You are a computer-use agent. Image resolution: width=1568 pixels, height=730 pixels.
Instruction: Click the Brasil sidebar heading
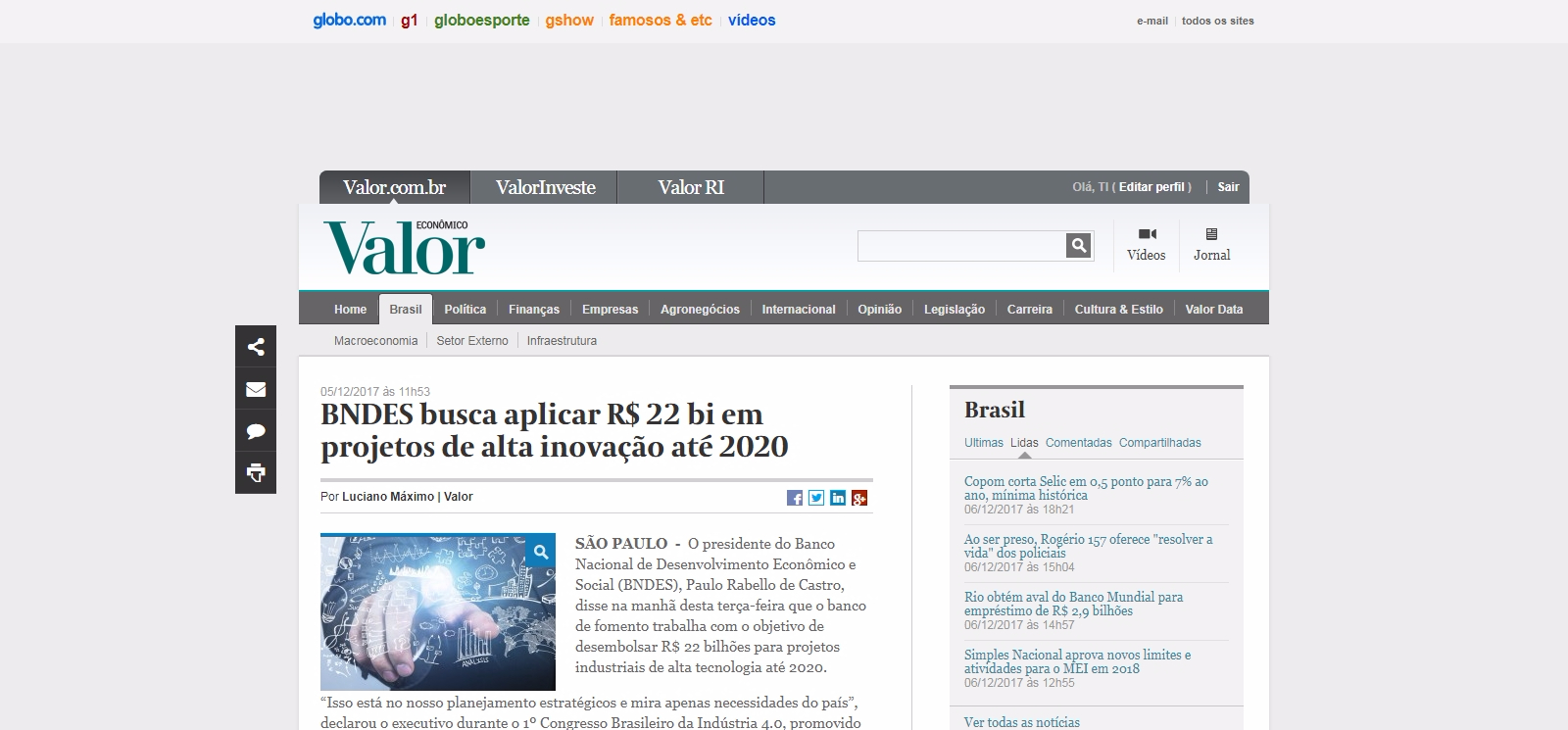click(x=995, y=410)
